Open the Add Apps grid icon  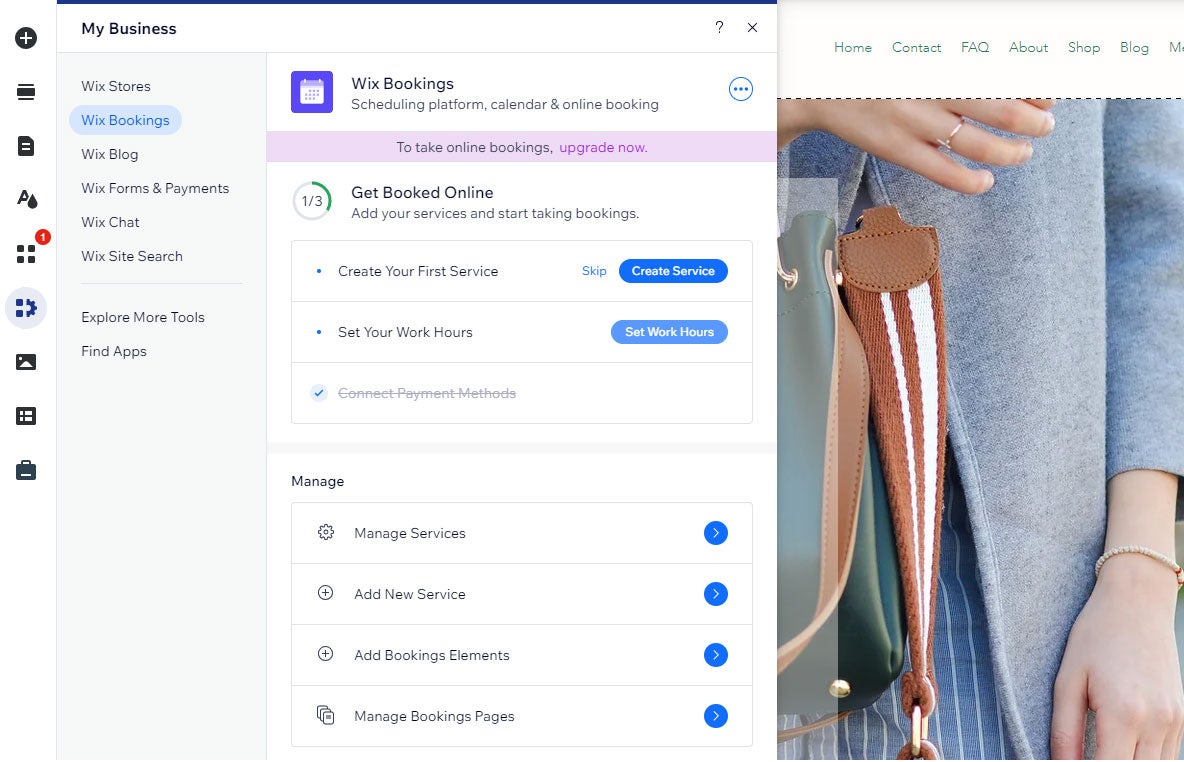(26, 254)
